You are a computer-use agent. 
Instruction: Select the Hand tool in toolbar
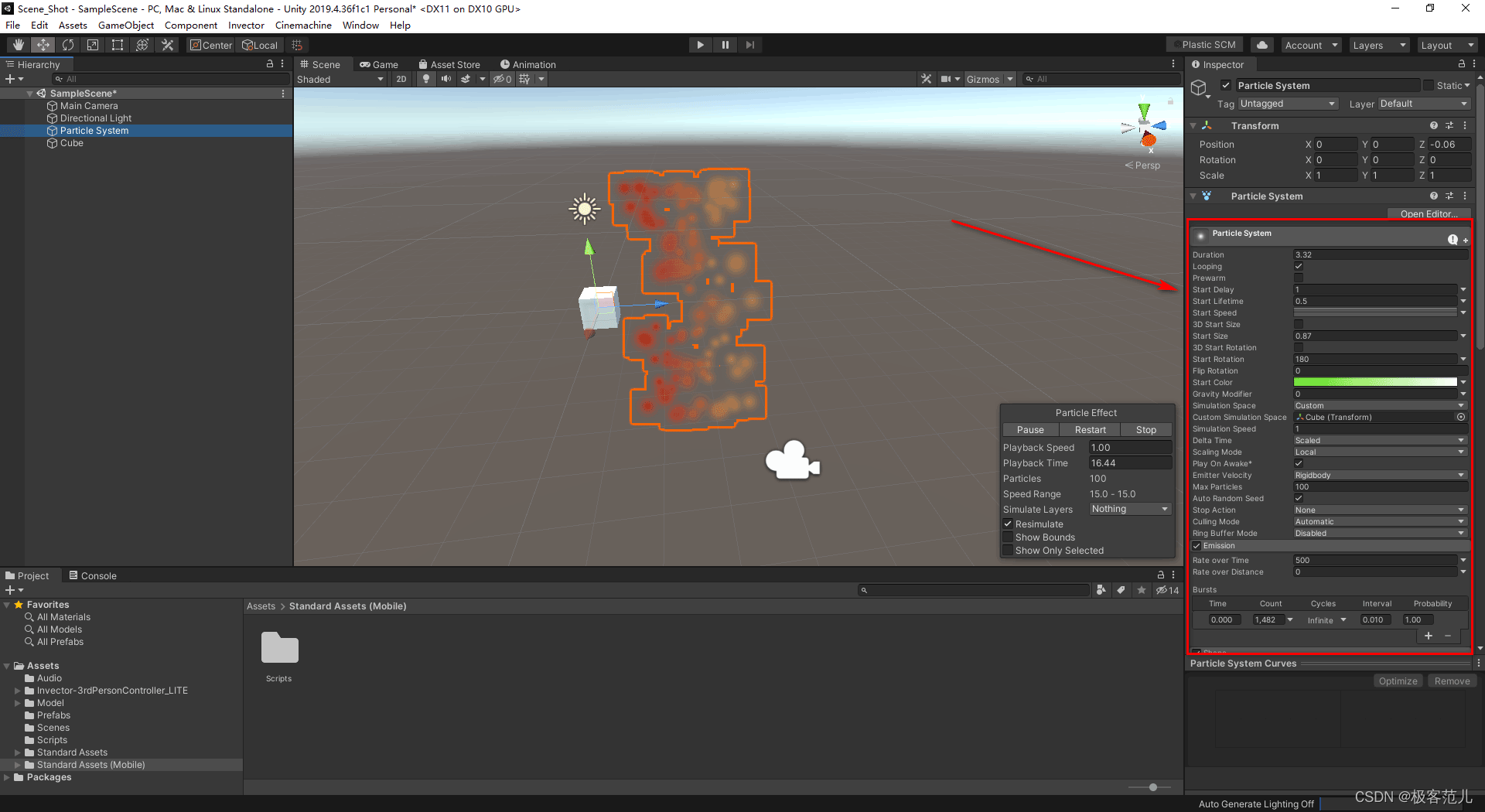[19, 45]
